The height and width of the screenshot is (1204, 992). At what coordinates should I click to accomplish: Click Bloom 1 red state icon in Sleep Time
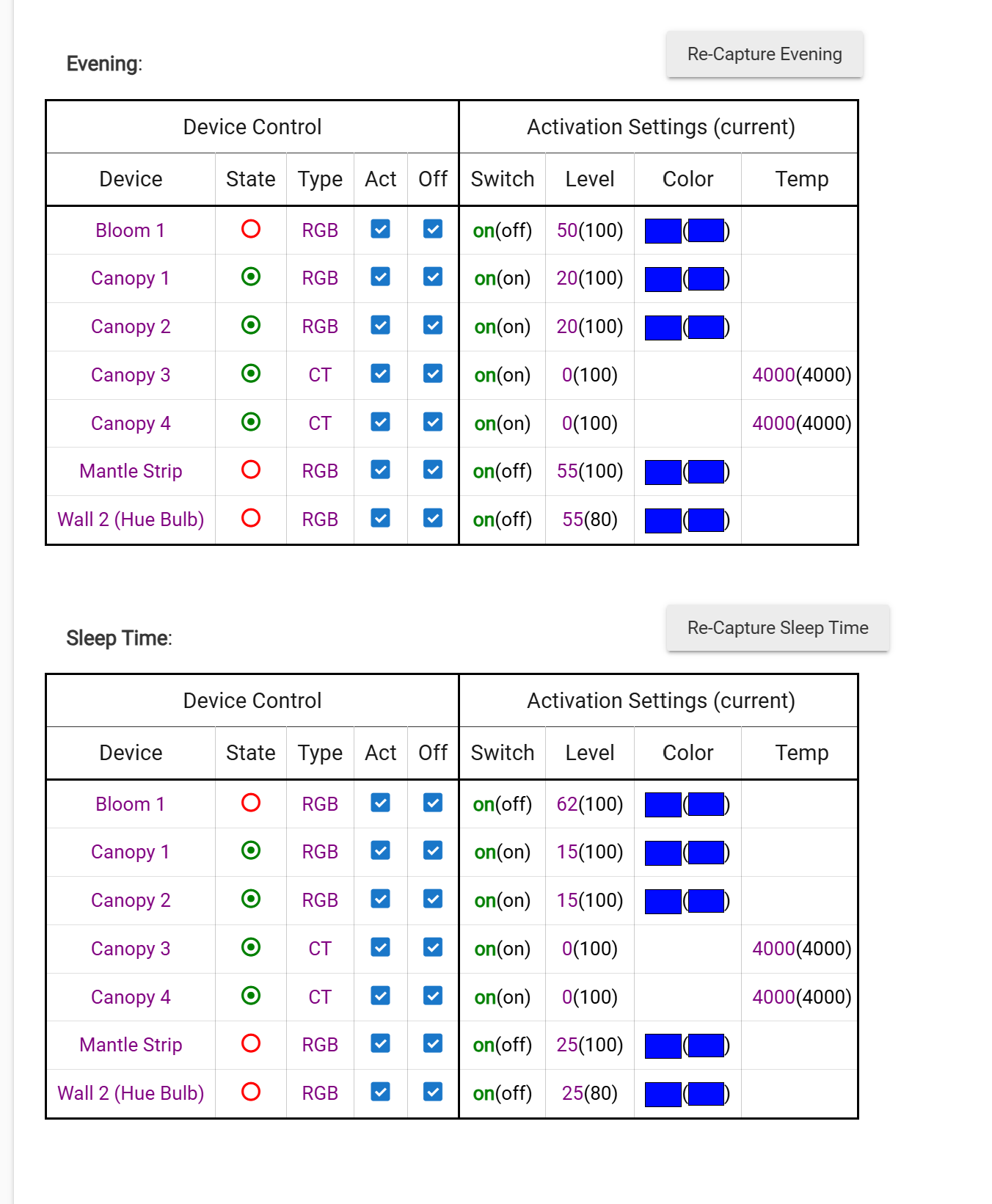251,803
